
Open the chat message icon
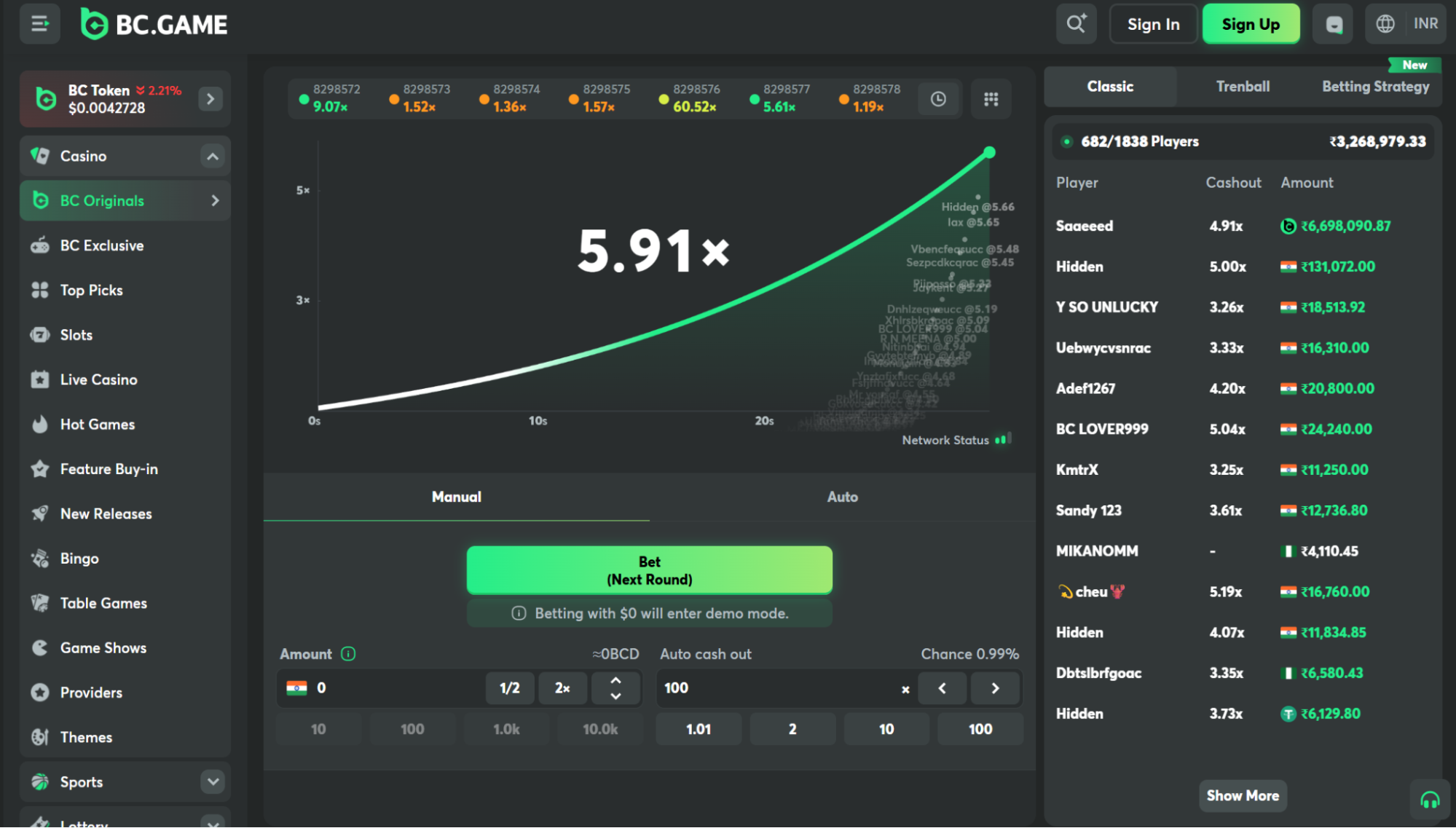[1333, 25]
